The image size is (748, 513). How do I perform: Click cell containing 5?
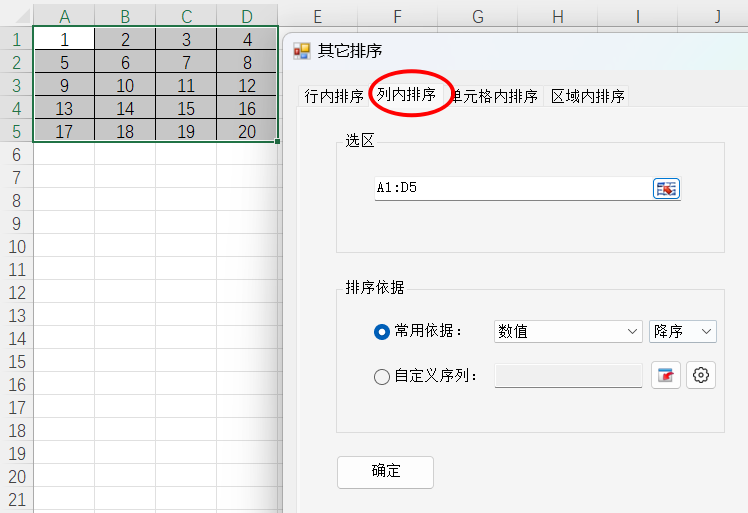pos(64,62)
